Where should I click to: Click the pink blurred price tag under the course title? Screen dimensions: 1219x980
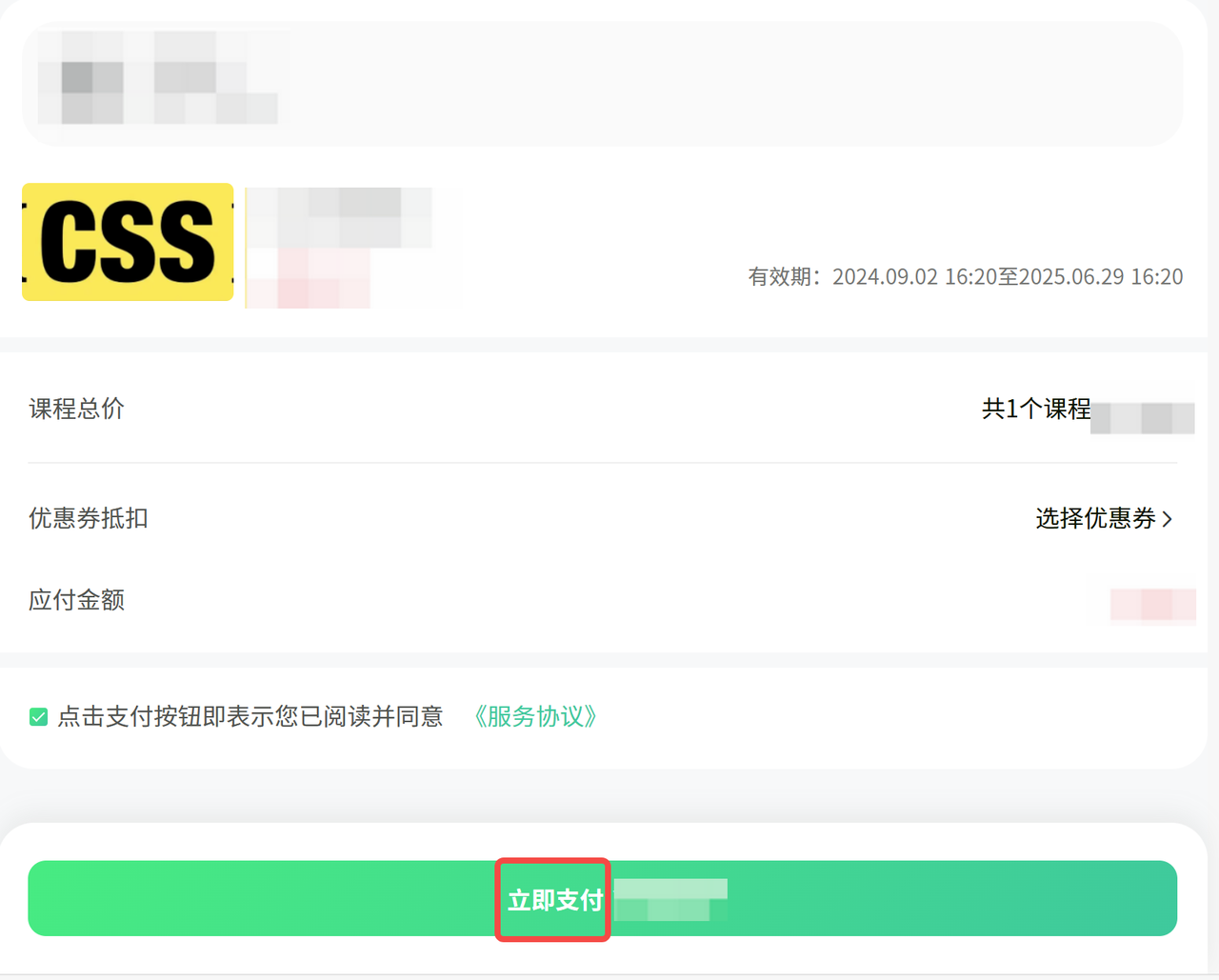pyautogui.click(x=309, y=278)
